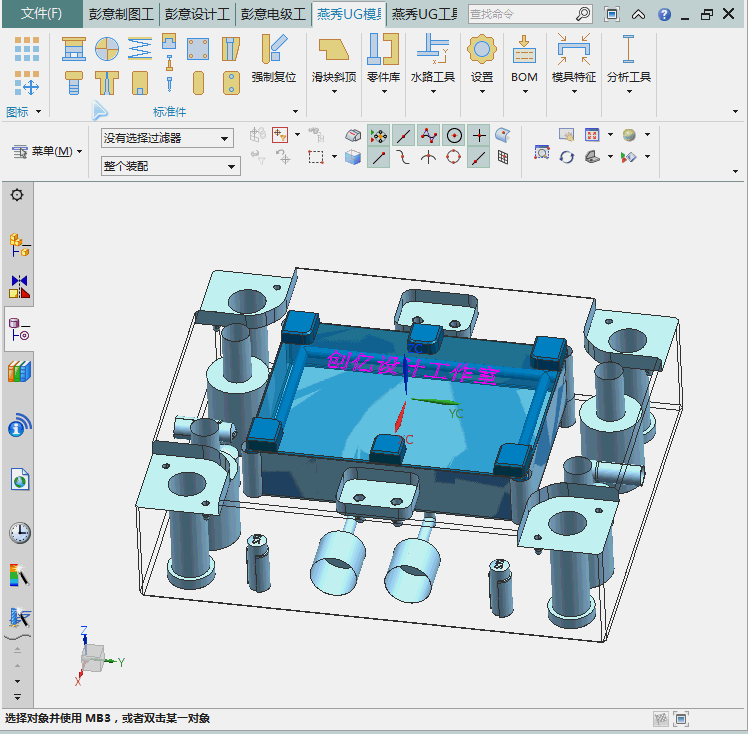Select the two-hole block icon

(231, 83)
